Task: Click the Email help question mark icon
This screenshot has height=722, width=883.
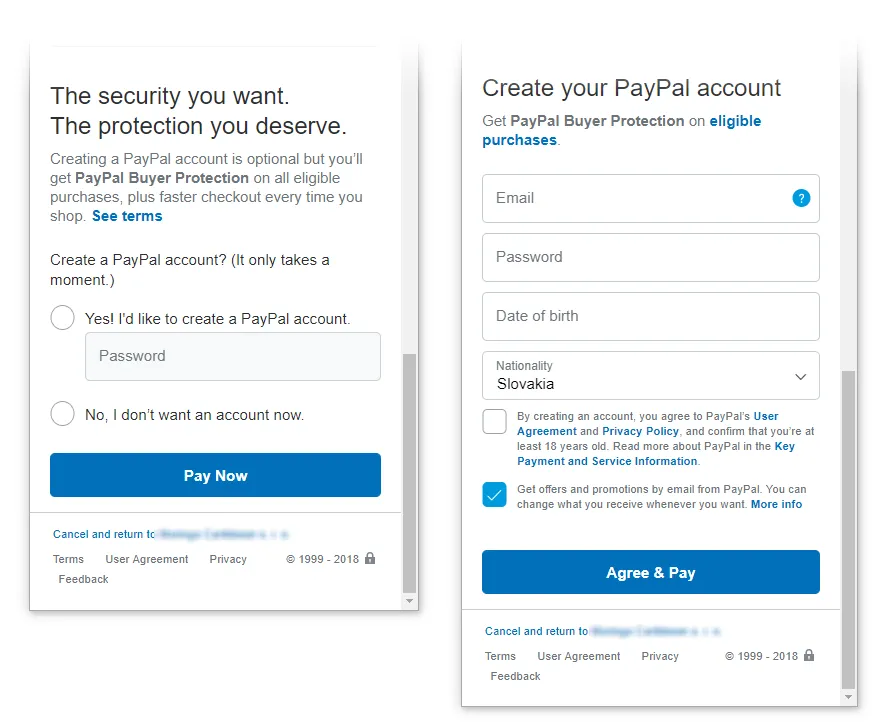Action: pos(801,198)
